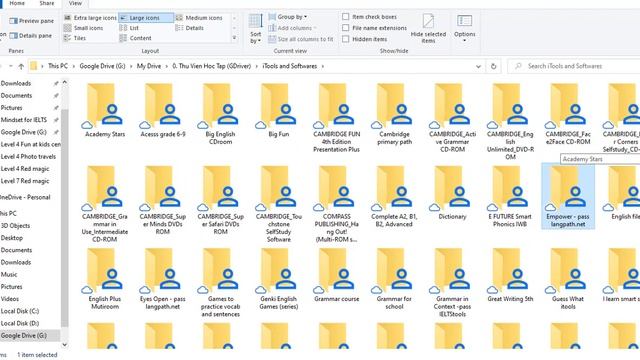Refresh the current folder view
This screenshot has height=360, width=640.
click(493, 66)
